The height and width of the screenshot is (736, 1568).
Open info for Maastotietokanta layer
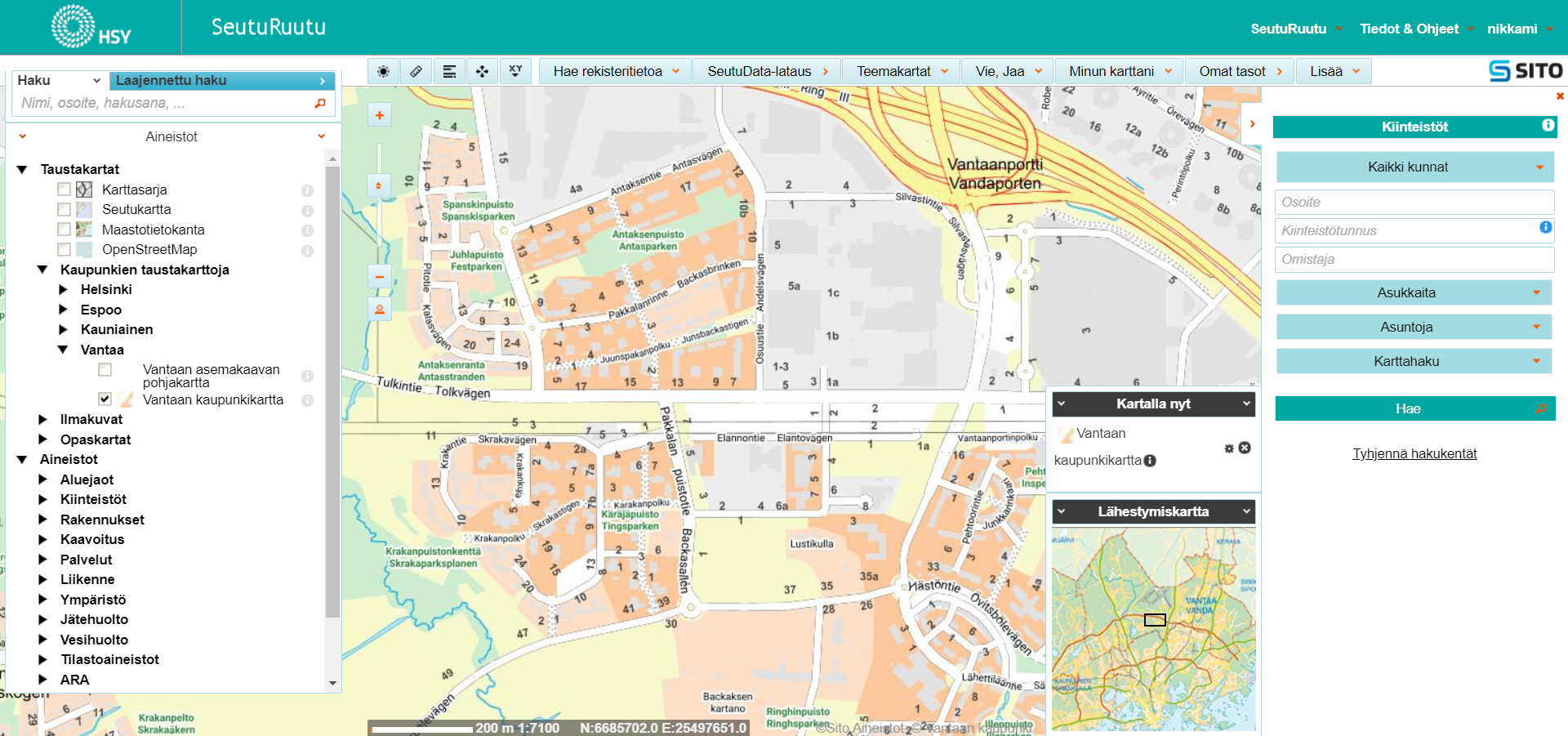[308, 230]
